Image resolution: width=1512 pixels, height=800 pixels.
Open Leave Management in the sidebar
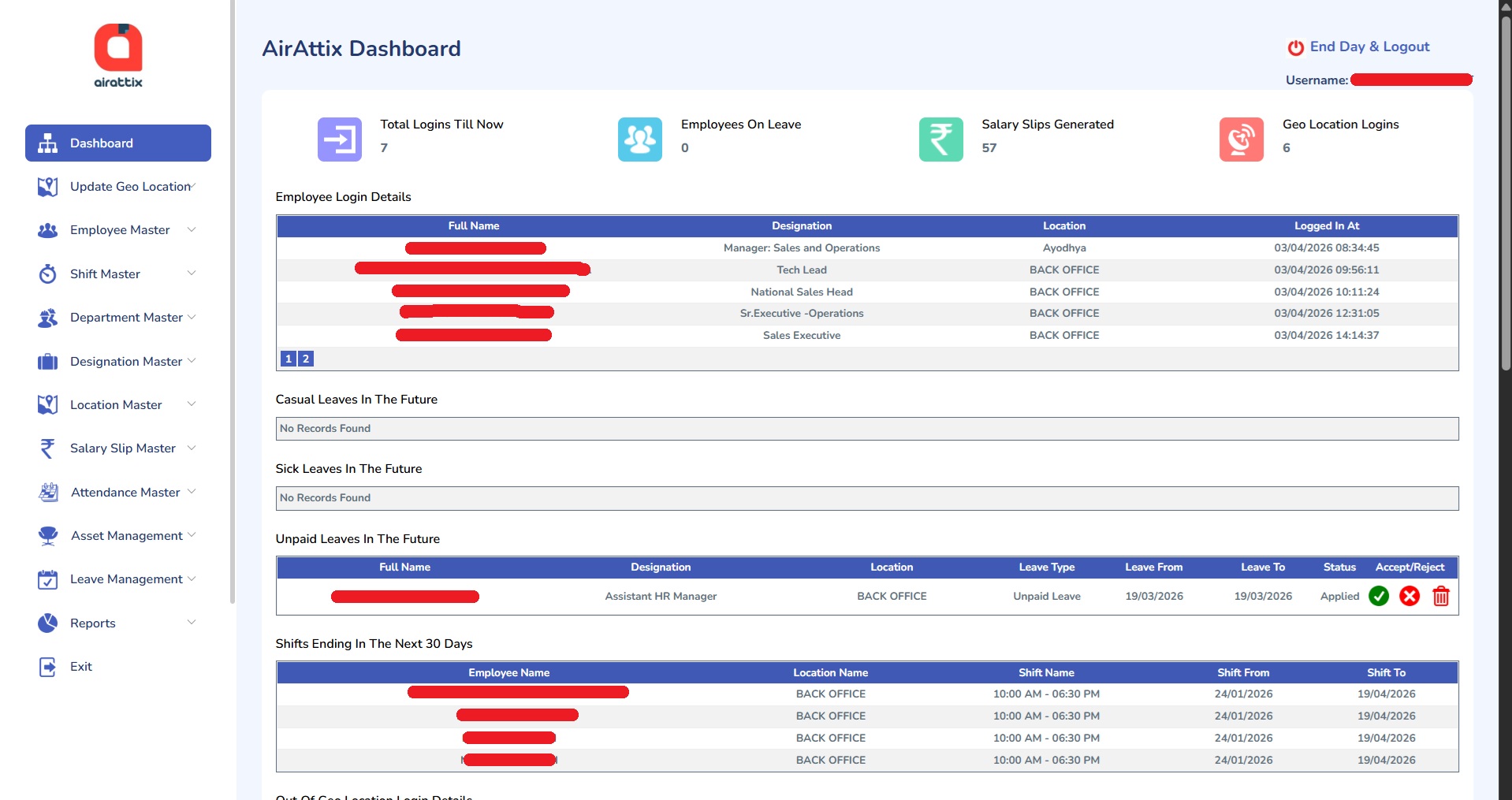click(x=126, y=579)
